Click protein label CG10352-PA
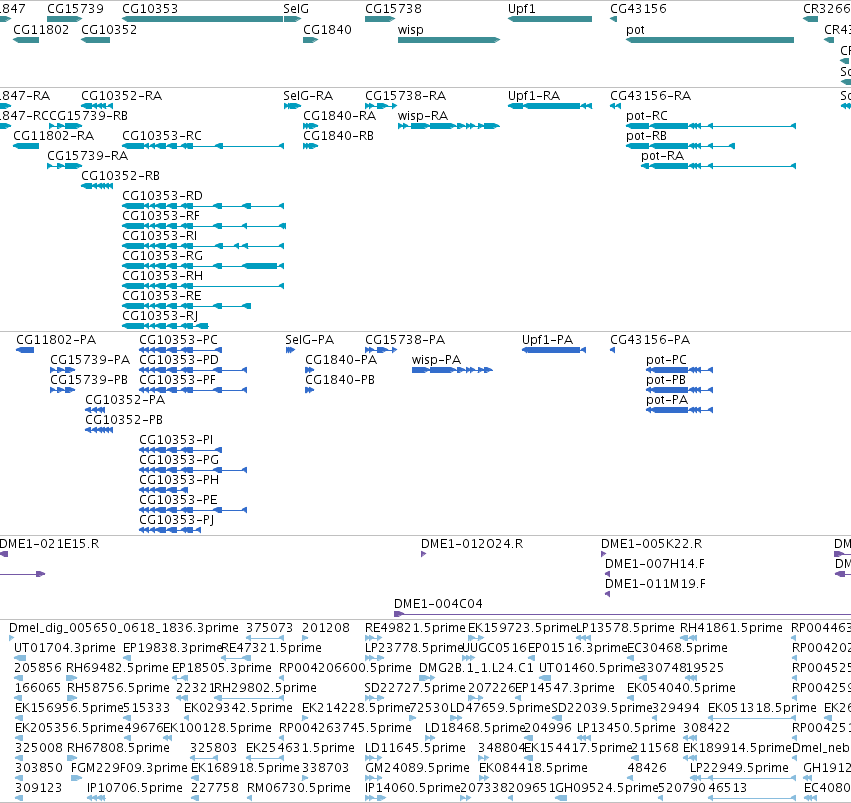Image resolution: width=851 pixels, height=803 pixels. (x=125, y=400)
